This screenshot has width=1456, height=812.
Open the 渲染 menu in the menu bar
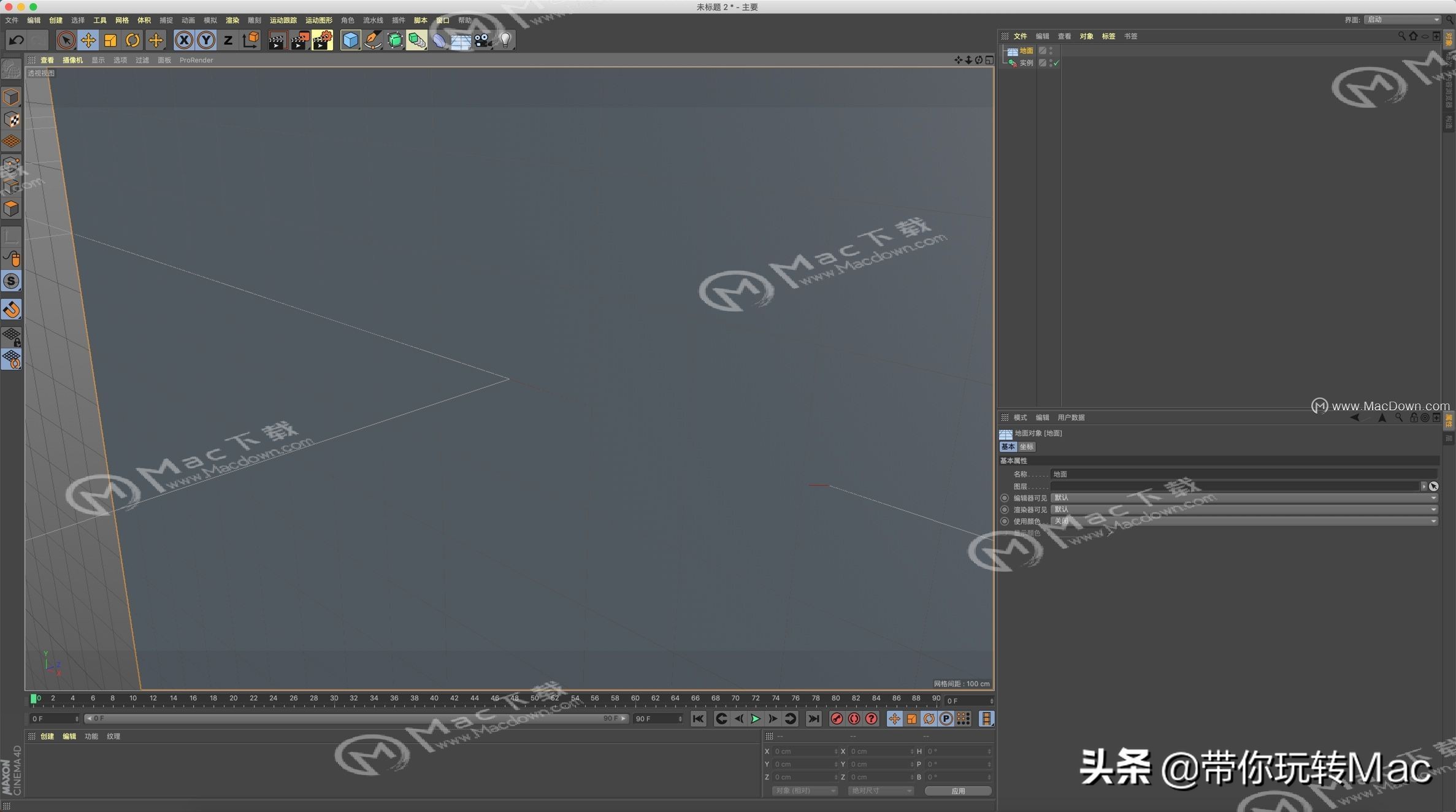coord(232,20)
